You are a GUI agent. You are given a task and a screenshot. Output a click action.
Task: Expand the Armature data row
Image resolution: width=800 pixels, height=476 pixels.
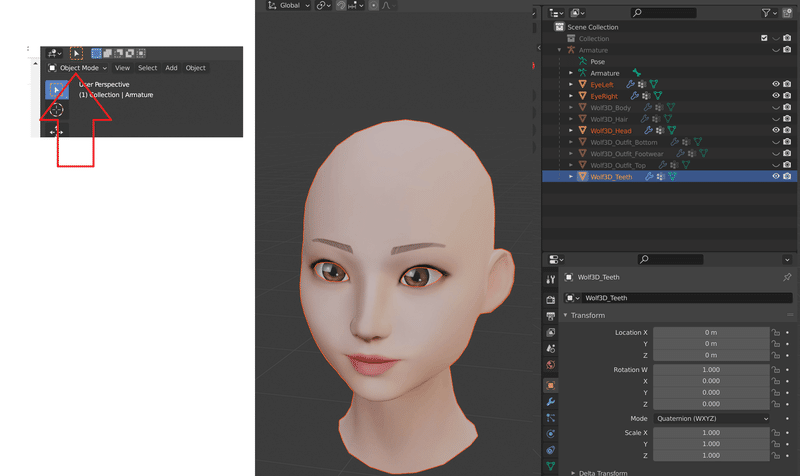click(571, 73)
